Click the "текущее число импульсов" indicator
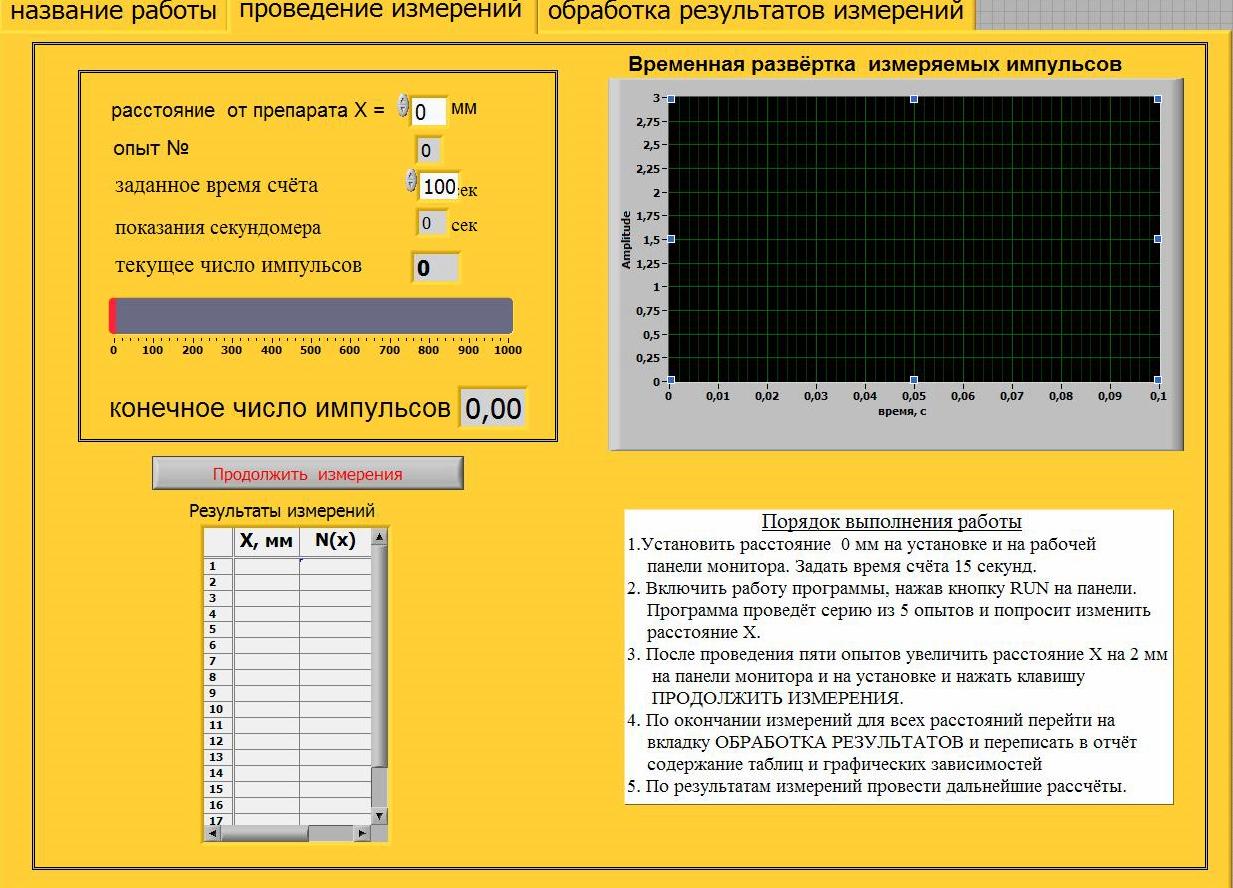This screenshot has width=1233, height=888. (435, 268)
